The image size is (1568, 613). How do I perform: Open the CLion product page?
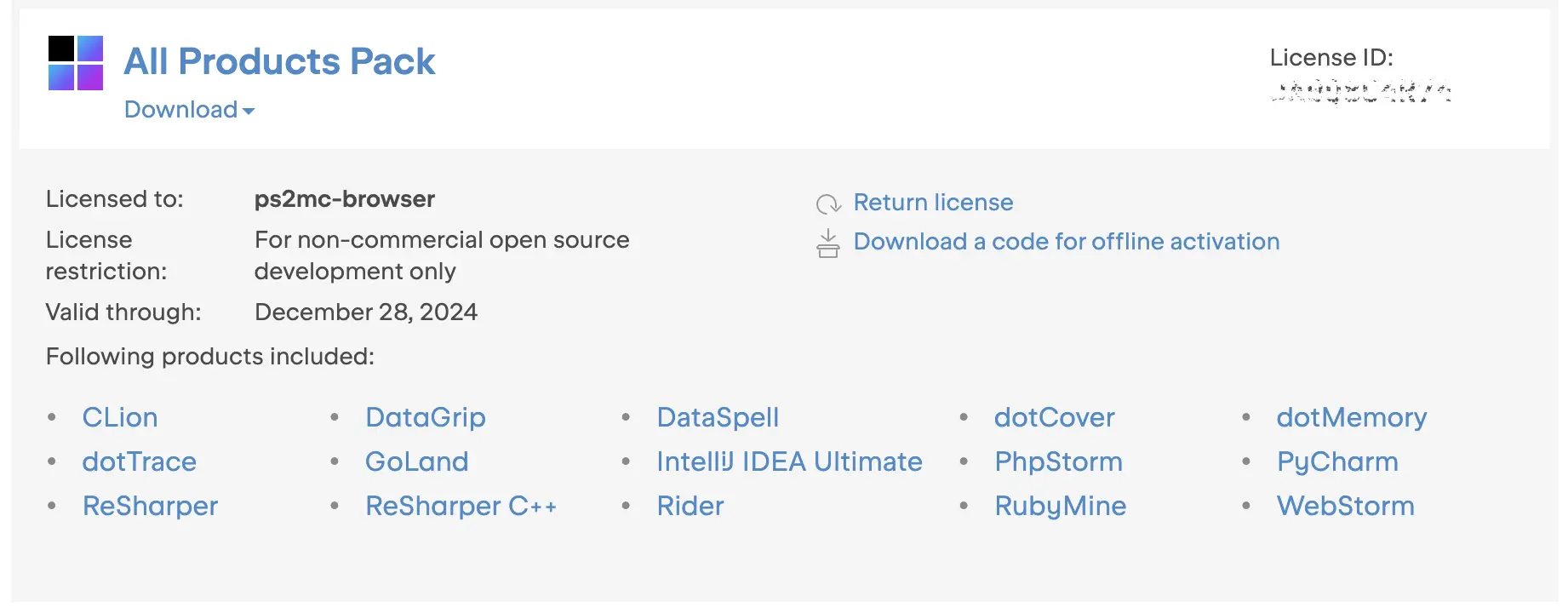119,417
